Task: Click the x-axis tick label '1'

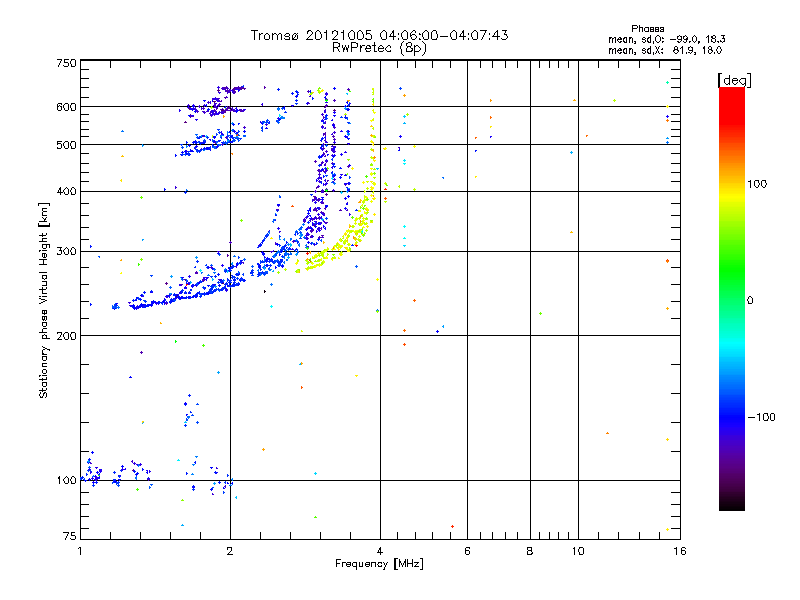Action: [x=80, y=551]
